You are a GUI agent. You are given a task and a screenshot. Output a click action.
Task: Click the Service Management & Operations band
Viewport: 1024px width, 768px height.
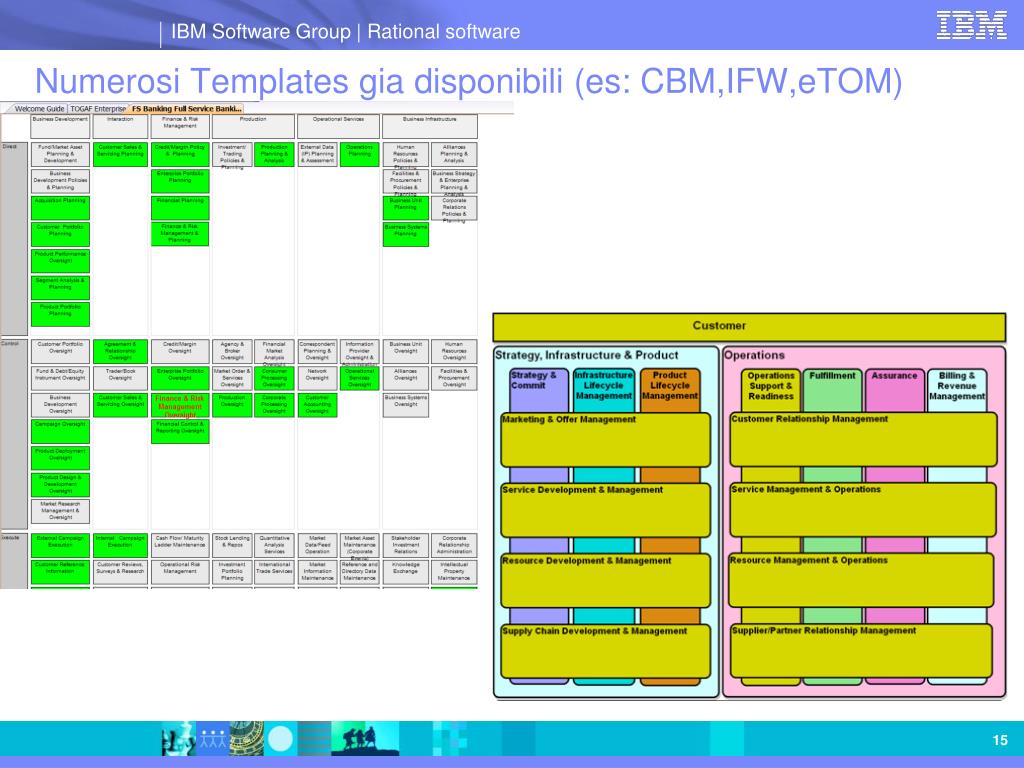[863, 510]
